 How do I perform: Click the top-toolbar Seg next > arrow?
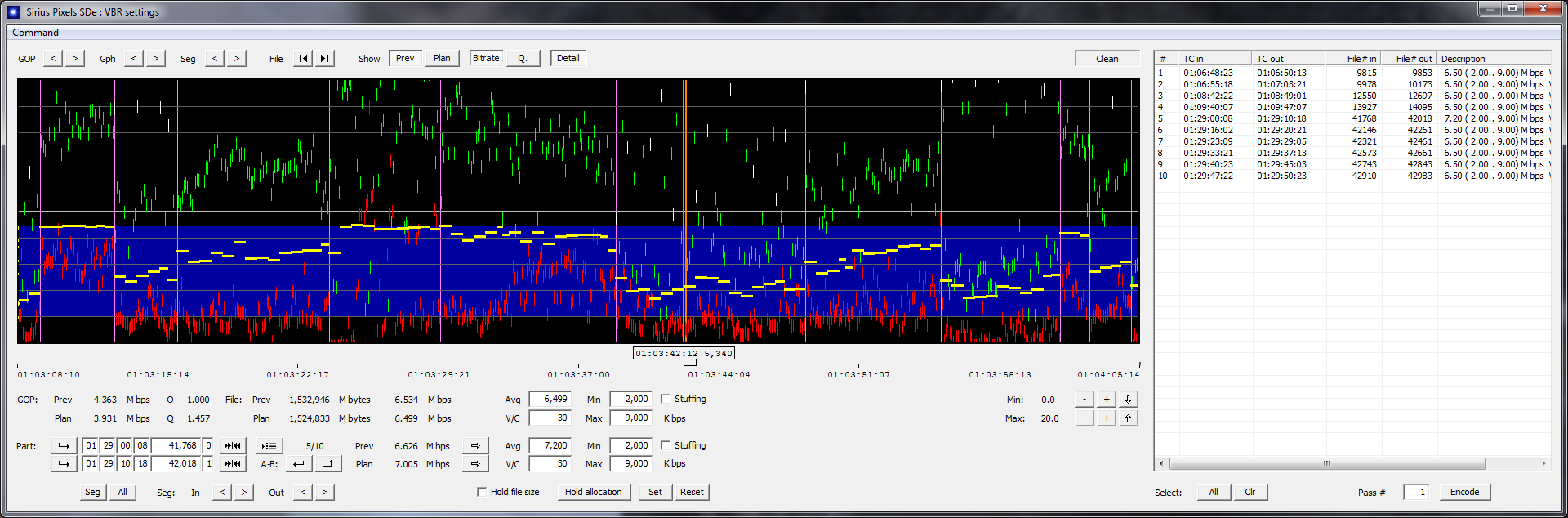click(x=237, y=58)
